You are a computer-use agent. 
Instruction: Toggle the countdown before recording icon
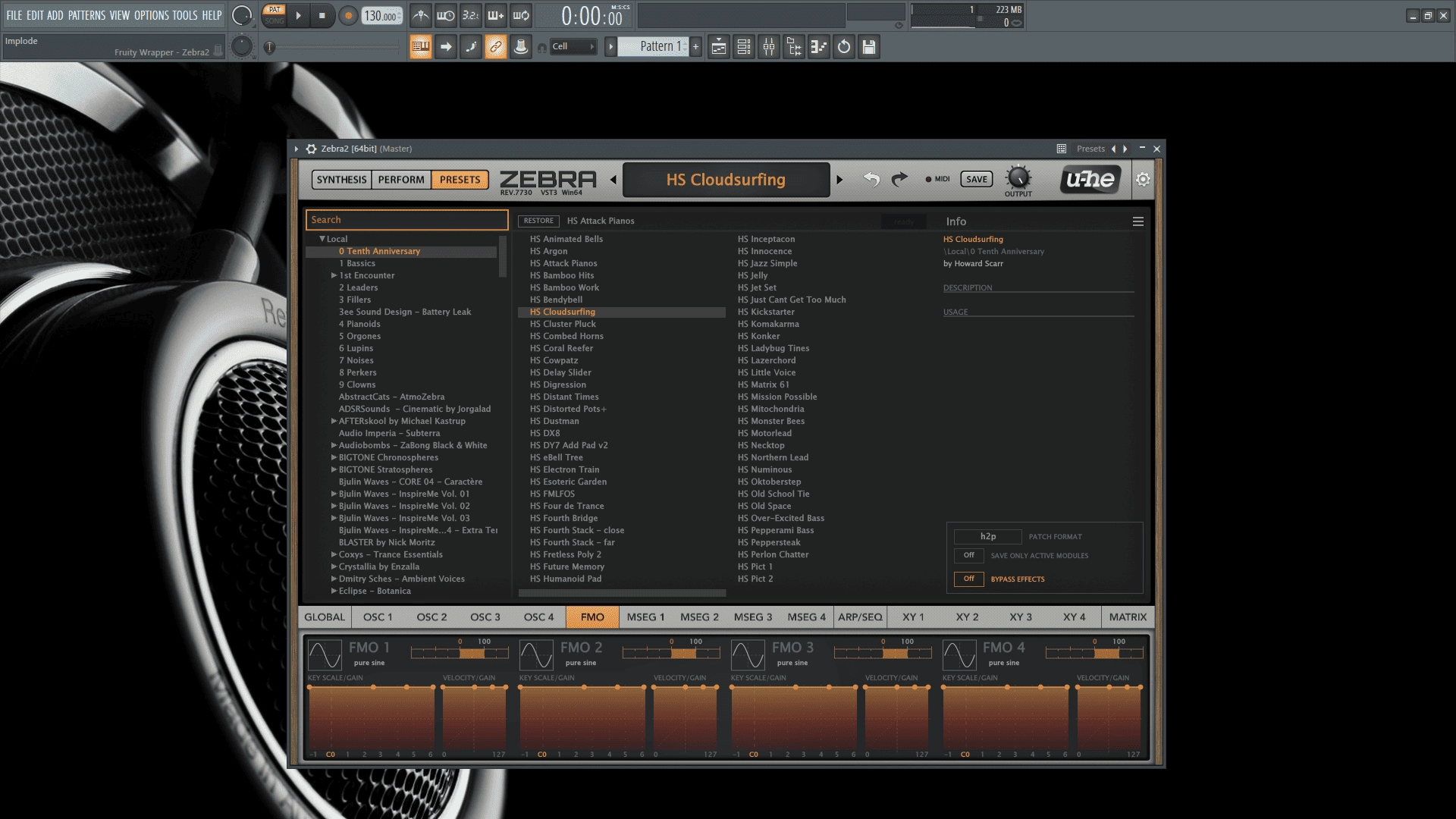pos(470,15)
